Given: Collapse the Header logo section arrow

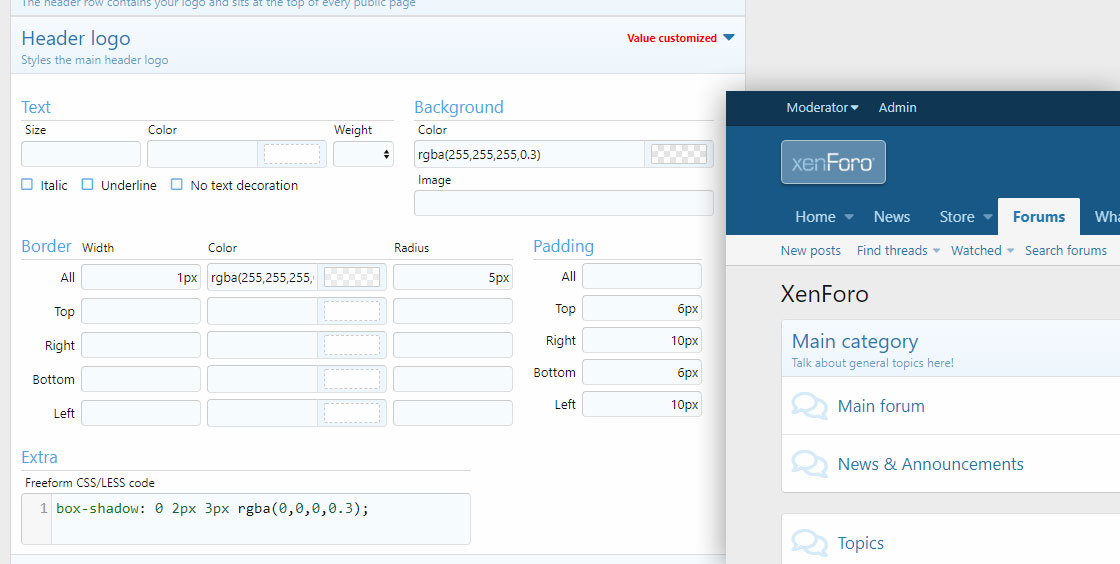Looking at the screenshot, I should (x=728, y=38).
